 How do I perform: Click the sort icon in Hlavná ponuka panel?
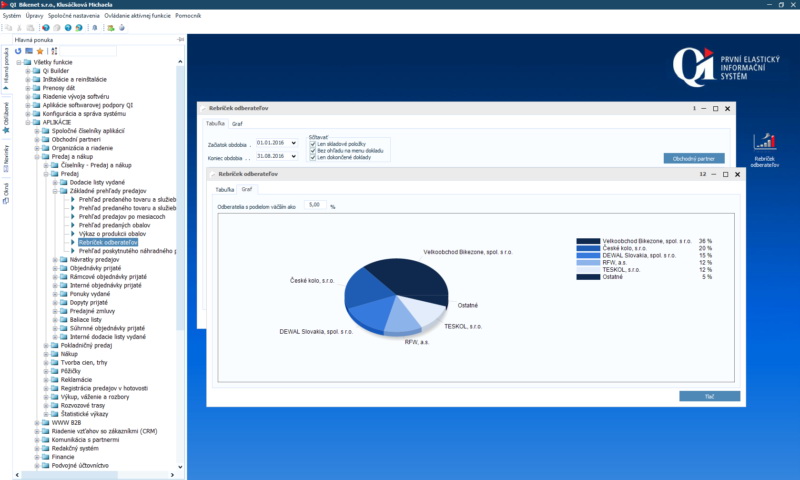point(55,51)
